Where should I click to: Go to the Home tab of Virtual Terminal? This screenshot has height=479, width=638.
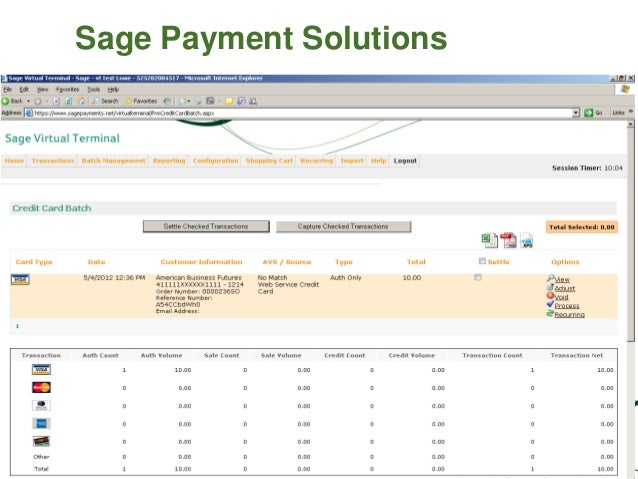(x=14, y=161)
